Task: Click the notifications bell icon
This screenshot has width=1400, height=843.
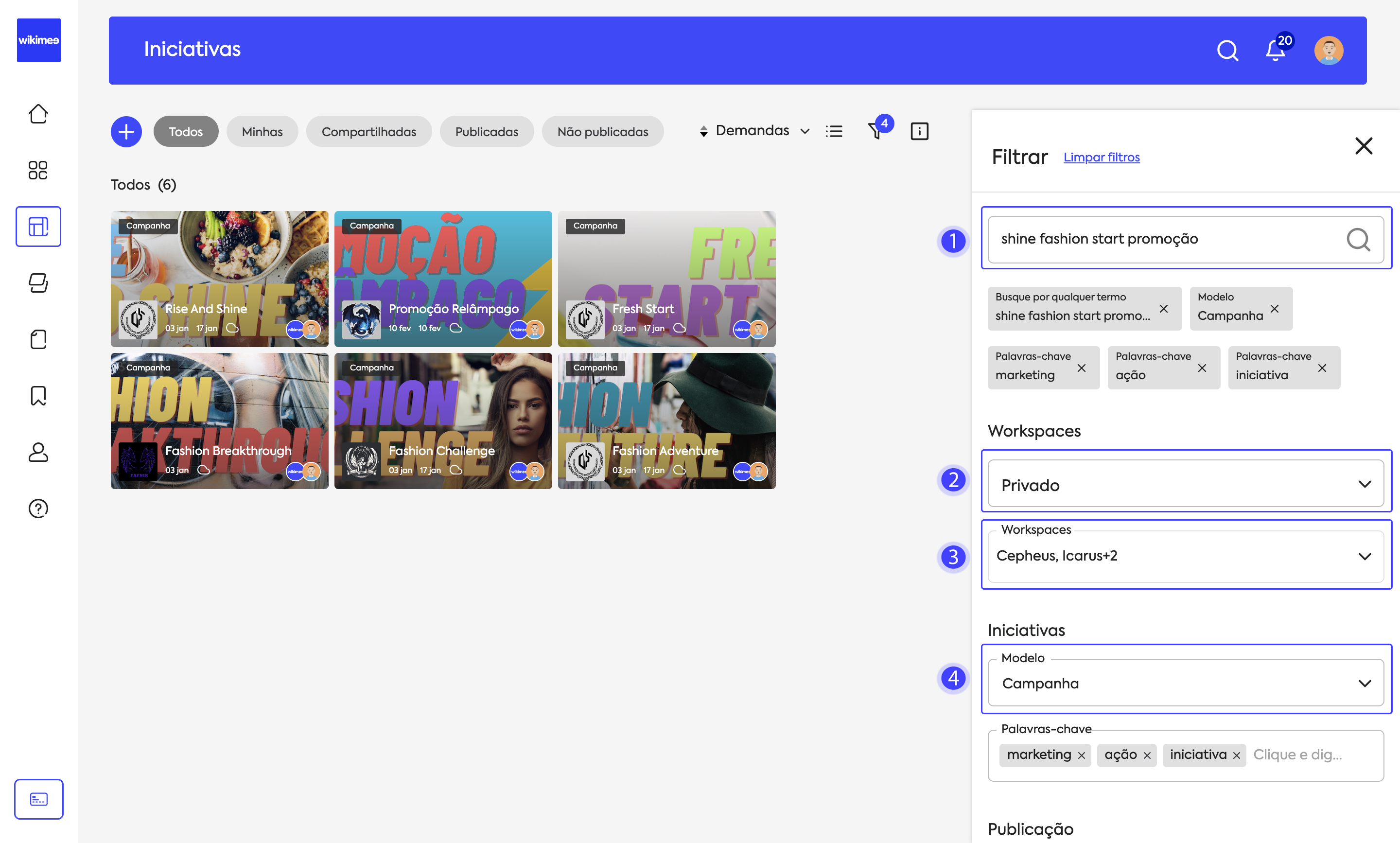Action: coord(1275,51)
